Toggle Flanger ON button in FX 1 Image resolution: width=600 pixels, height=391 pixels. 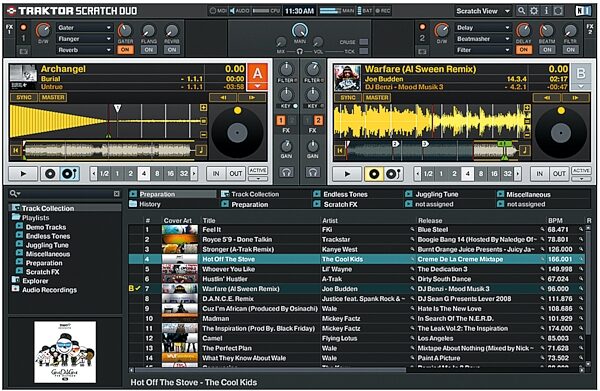point(148,50)
